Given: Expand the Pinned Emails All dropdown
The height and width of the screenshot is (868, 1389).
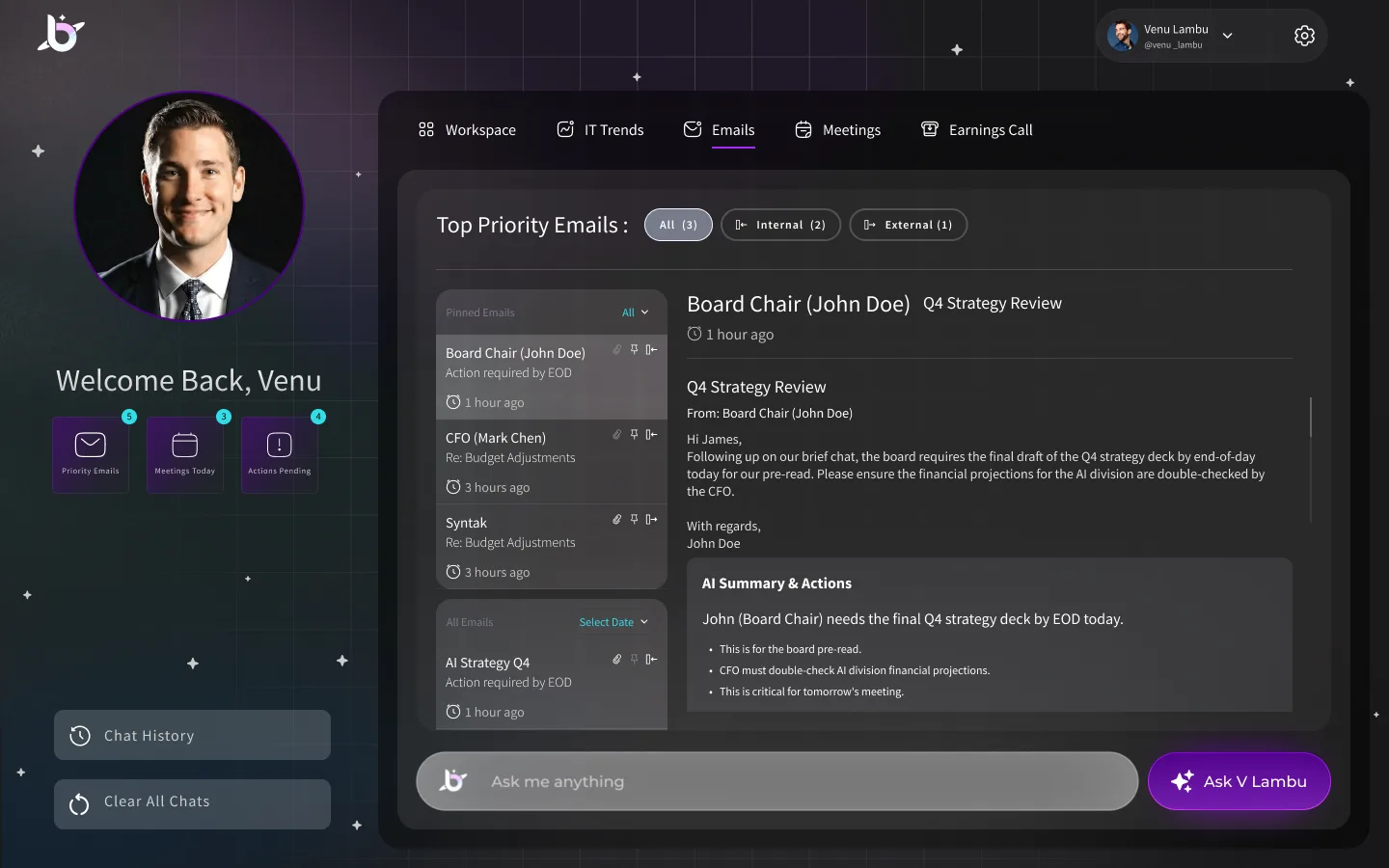Looking at the screenshot, I should coord(635,312).
